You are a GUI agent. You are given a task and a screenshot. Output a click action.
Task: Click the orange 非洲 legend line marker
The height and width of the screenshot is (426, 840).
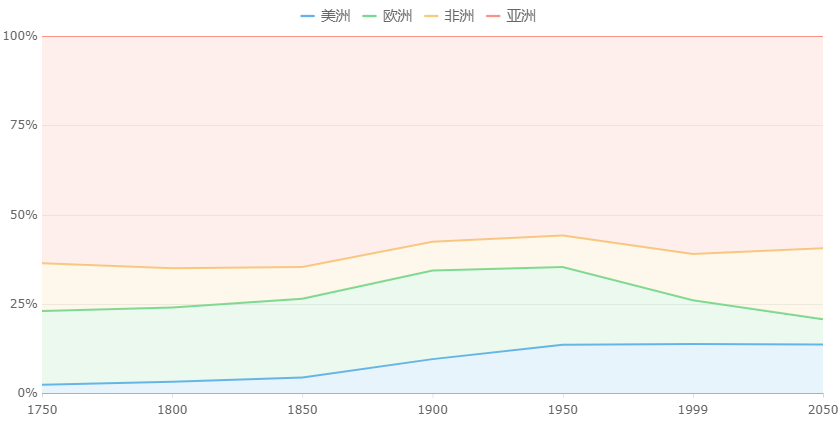[x=431, y=16]
